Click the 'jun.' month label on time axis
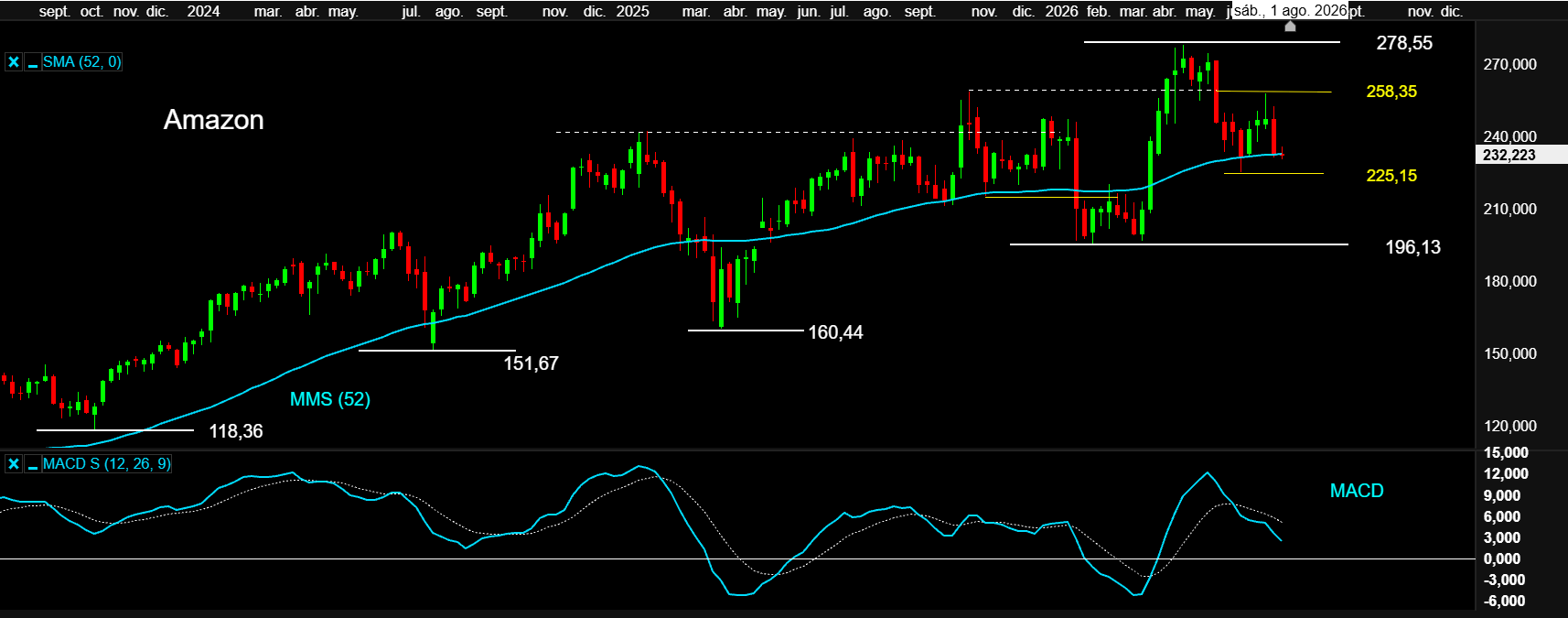This screenshot has width=1568, height=618. [808, 11]
